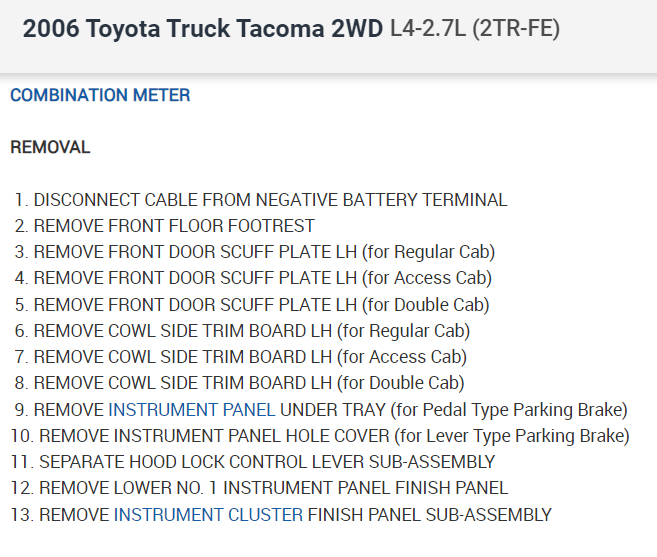Click scuff plate step for Regular Cab
The width and height of the screenshot is (657, 557).
pyautogui.click(x=264, y=252)
